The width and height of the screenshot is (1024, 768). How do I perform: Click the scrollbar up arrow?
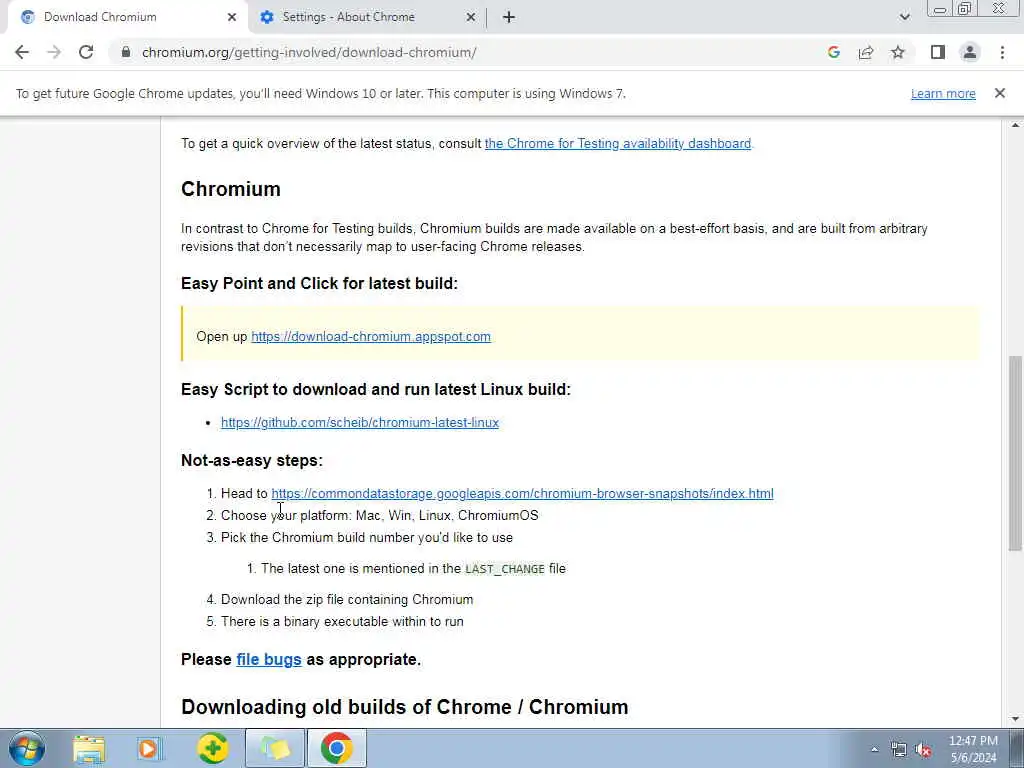(x=1015, y=125)
